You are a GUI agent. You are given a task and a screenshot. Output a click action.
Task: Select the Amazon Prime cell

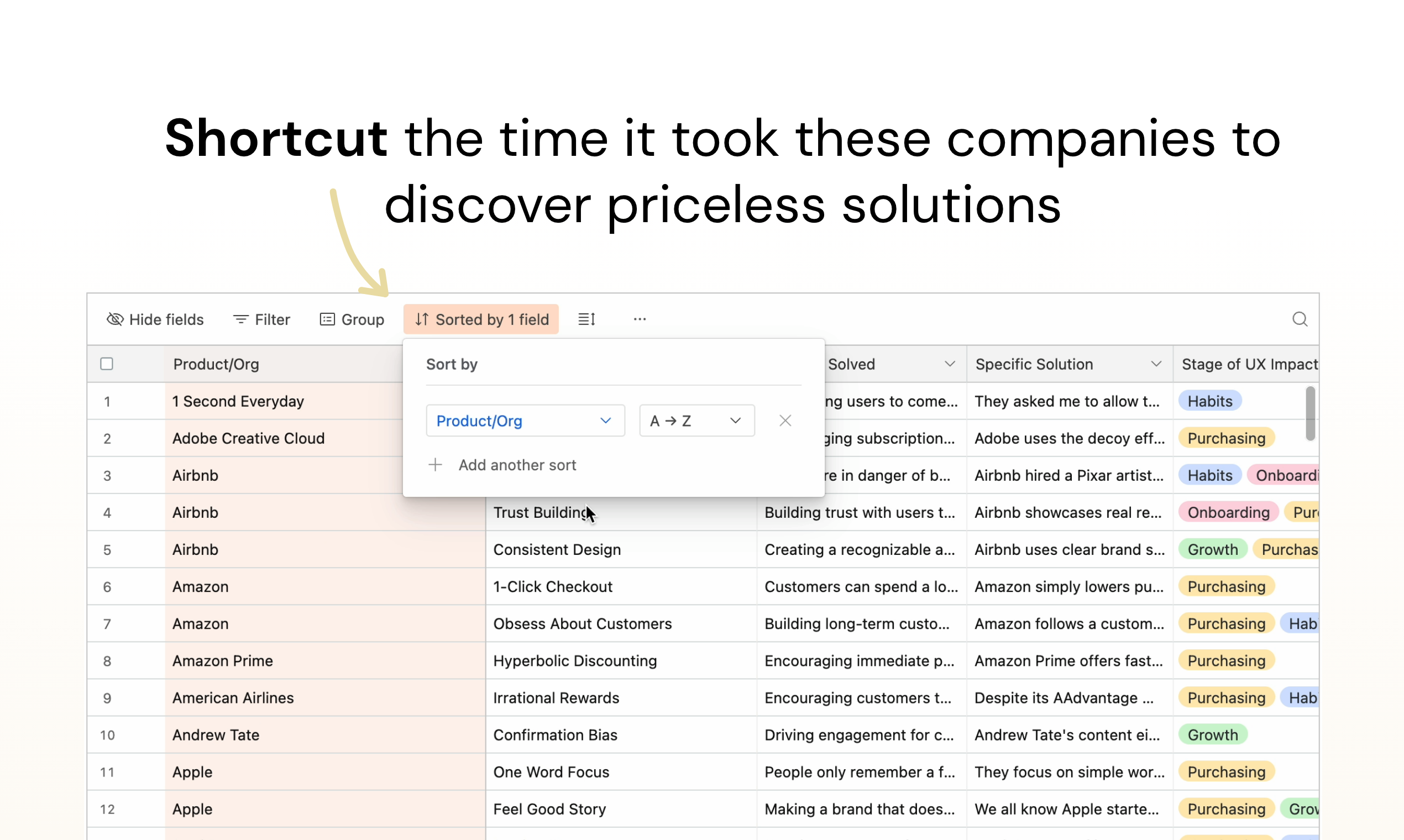pos(325,660)
